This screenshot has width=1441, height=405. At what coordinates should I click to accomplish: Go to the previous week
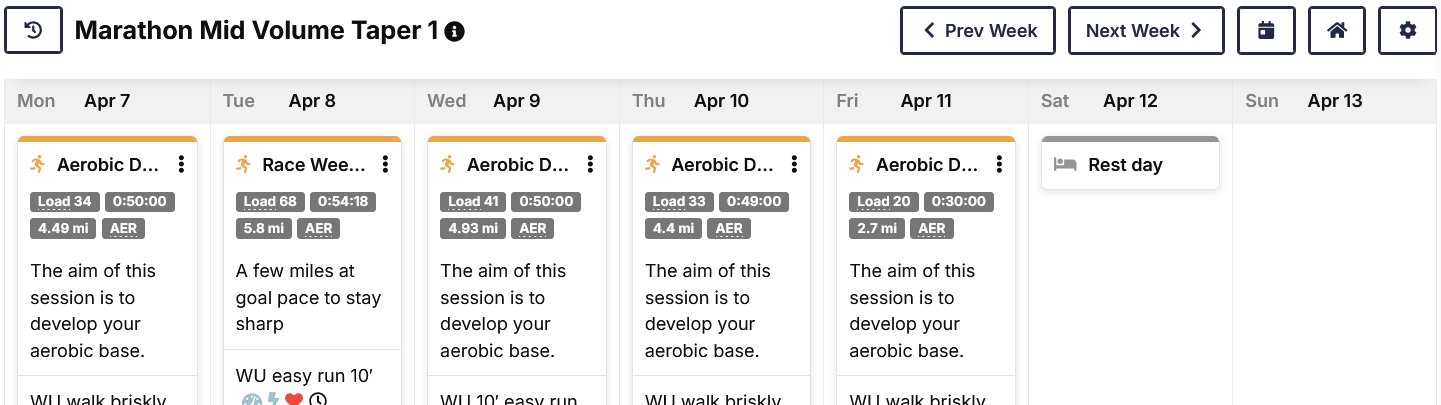pos(978,31)
